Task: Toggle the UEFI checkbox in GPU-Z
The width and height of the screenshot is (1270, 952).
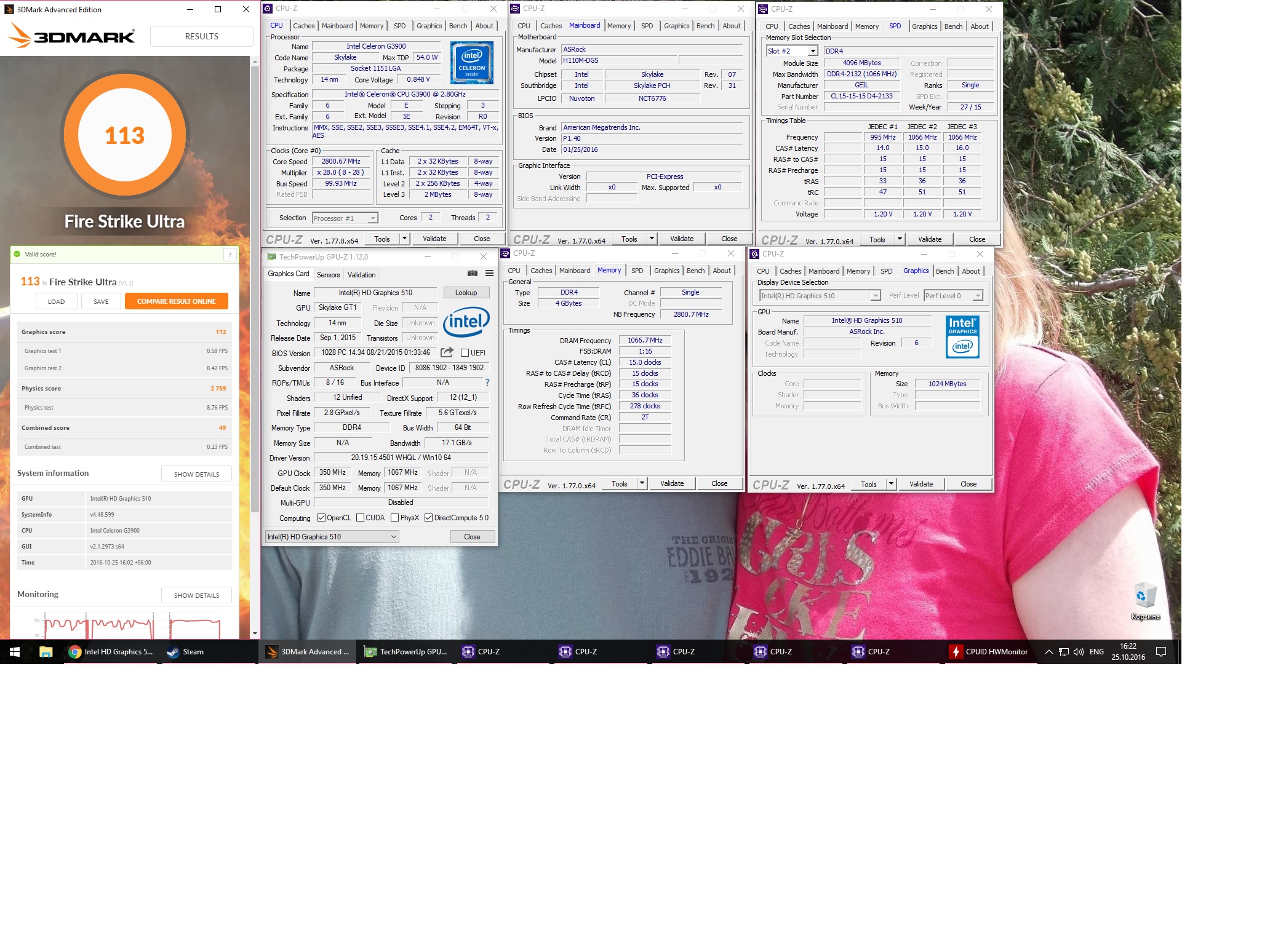Action: tap(465, 352)
